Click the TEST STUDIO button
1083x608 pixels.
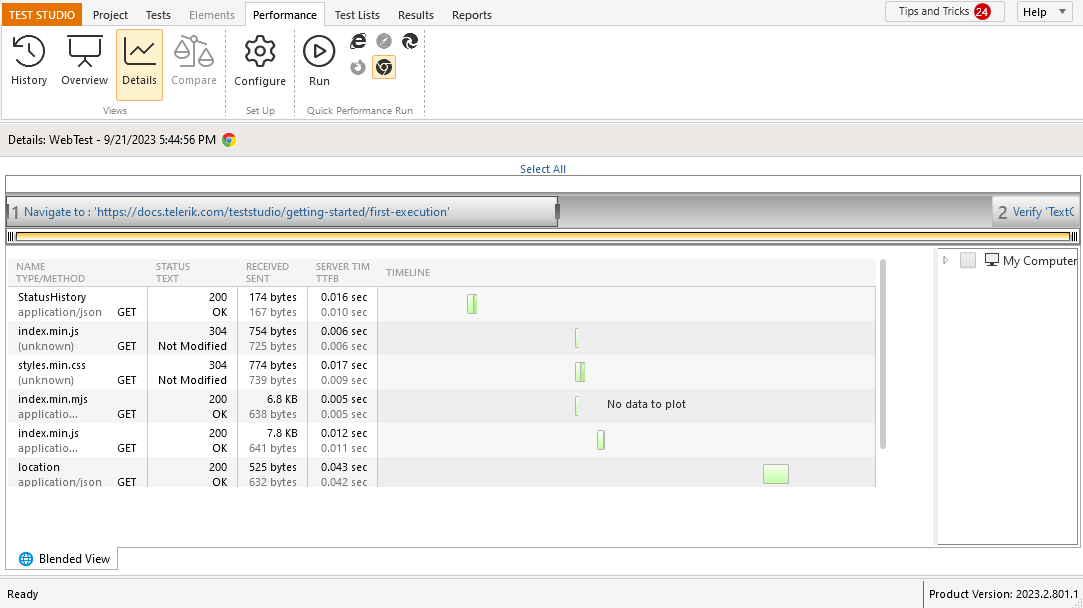tap(41, 15)
